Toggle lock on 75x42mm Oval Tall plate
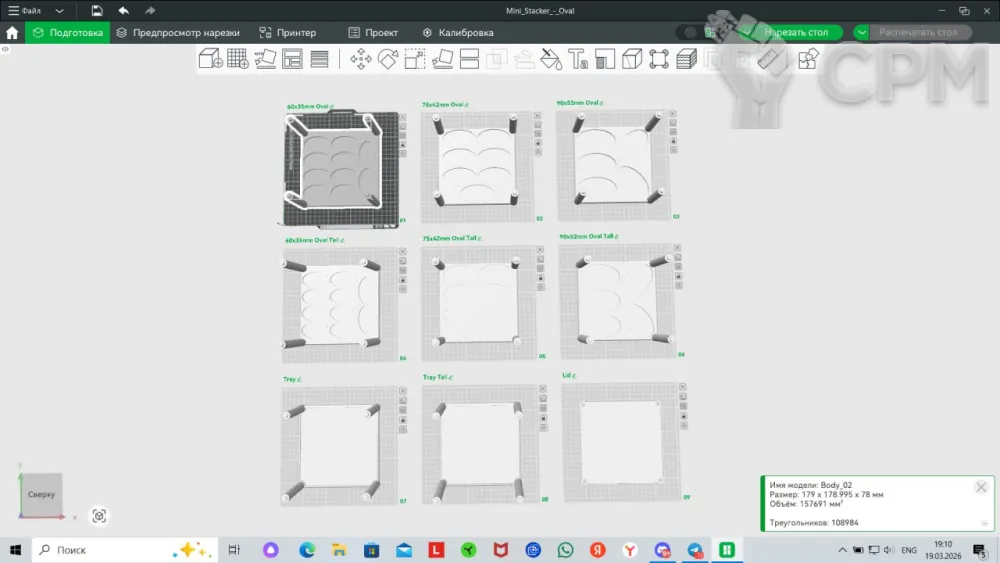 coord(541,278)
